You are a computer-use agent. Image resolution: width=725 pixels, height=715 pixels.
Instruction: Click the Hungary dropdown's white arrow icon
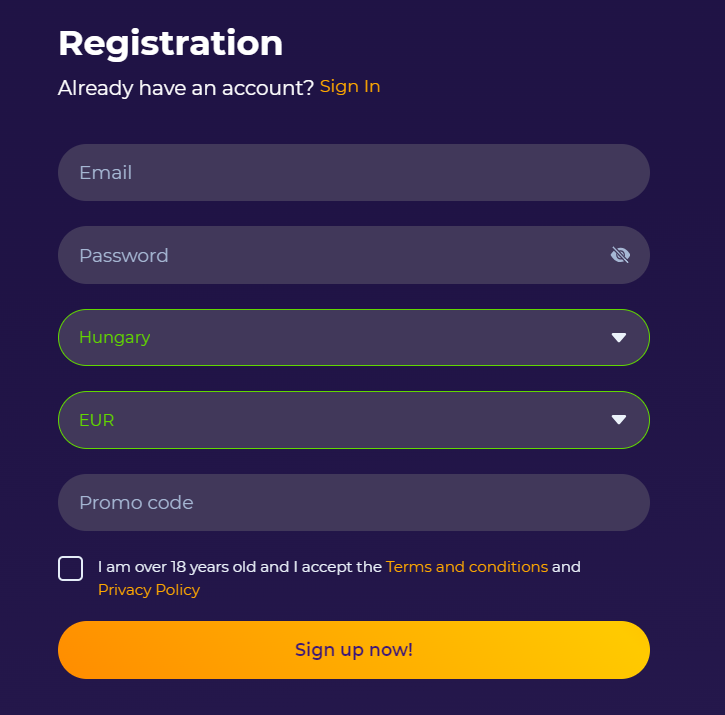619,337
